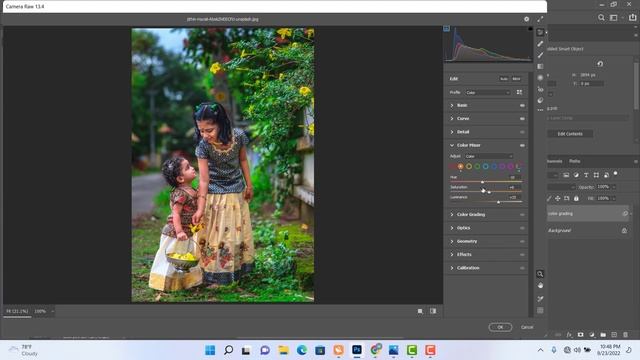Expand the Optics section

[x=452, y=228]
